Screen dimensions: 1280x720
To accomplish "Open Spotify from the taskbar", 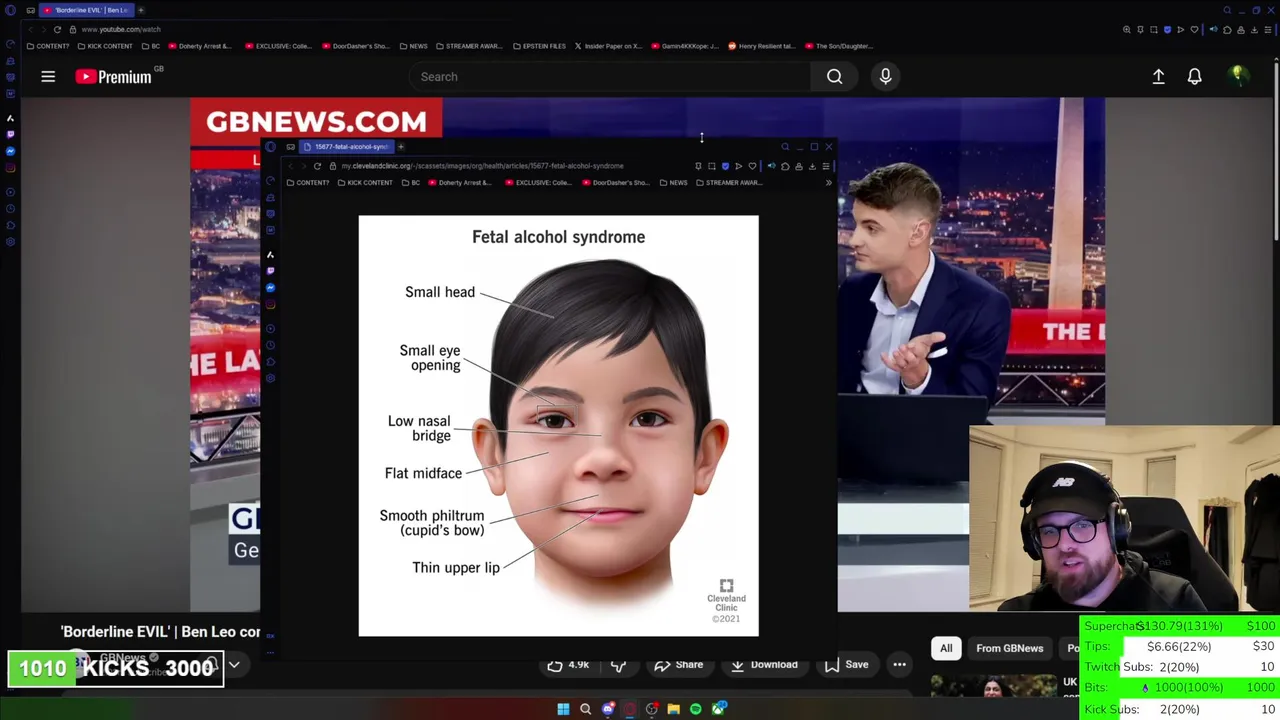I will (696, 709).
